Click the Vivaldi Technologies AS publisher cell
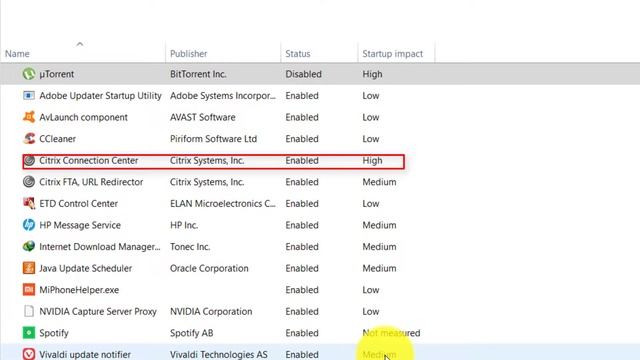 tap(219, 354)
